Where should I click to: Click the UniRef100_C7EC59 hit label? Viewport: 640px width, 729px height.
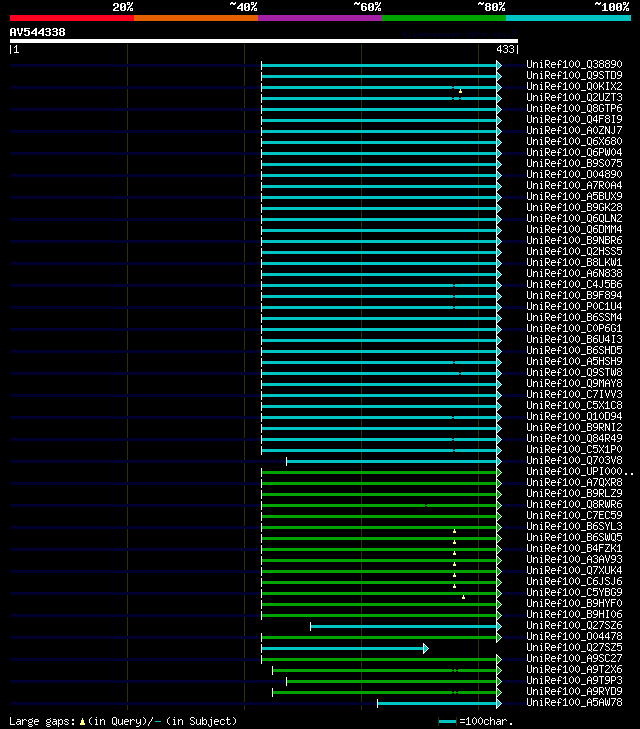(x=574, y=516)
